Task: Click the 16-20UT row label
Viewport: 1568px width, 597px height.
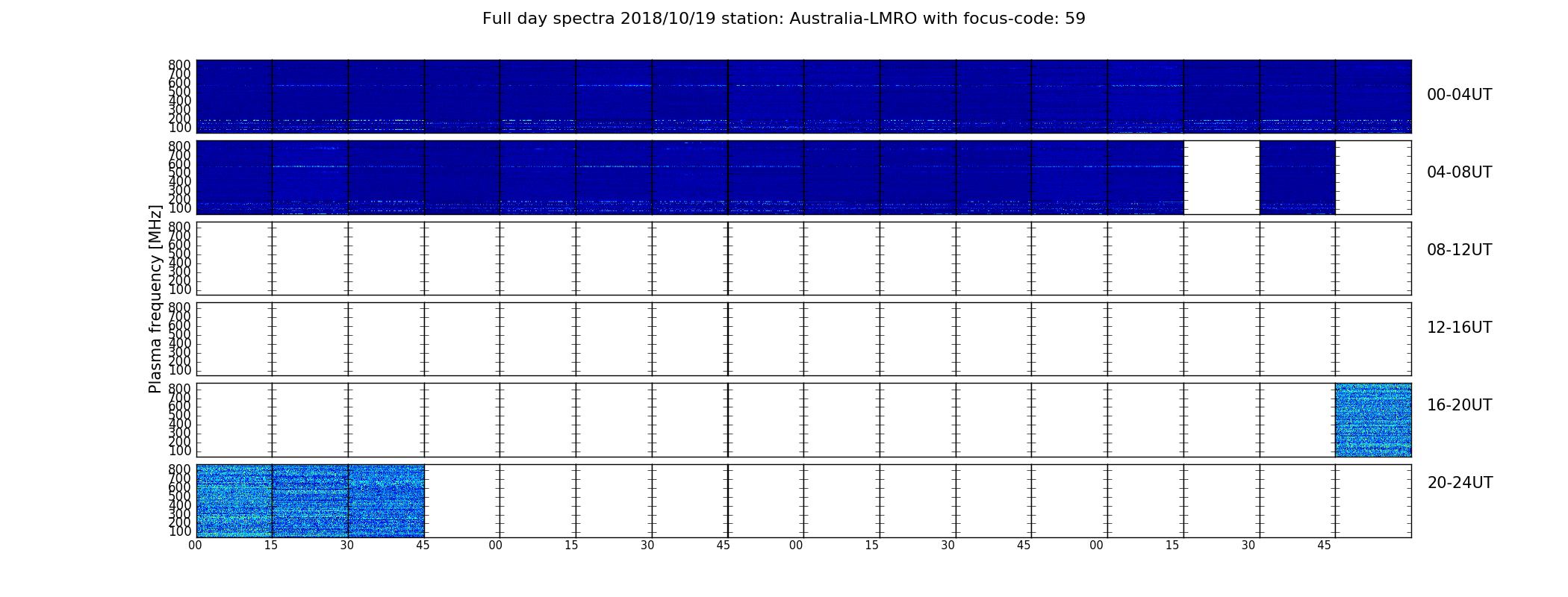Action: point(1459,405)
